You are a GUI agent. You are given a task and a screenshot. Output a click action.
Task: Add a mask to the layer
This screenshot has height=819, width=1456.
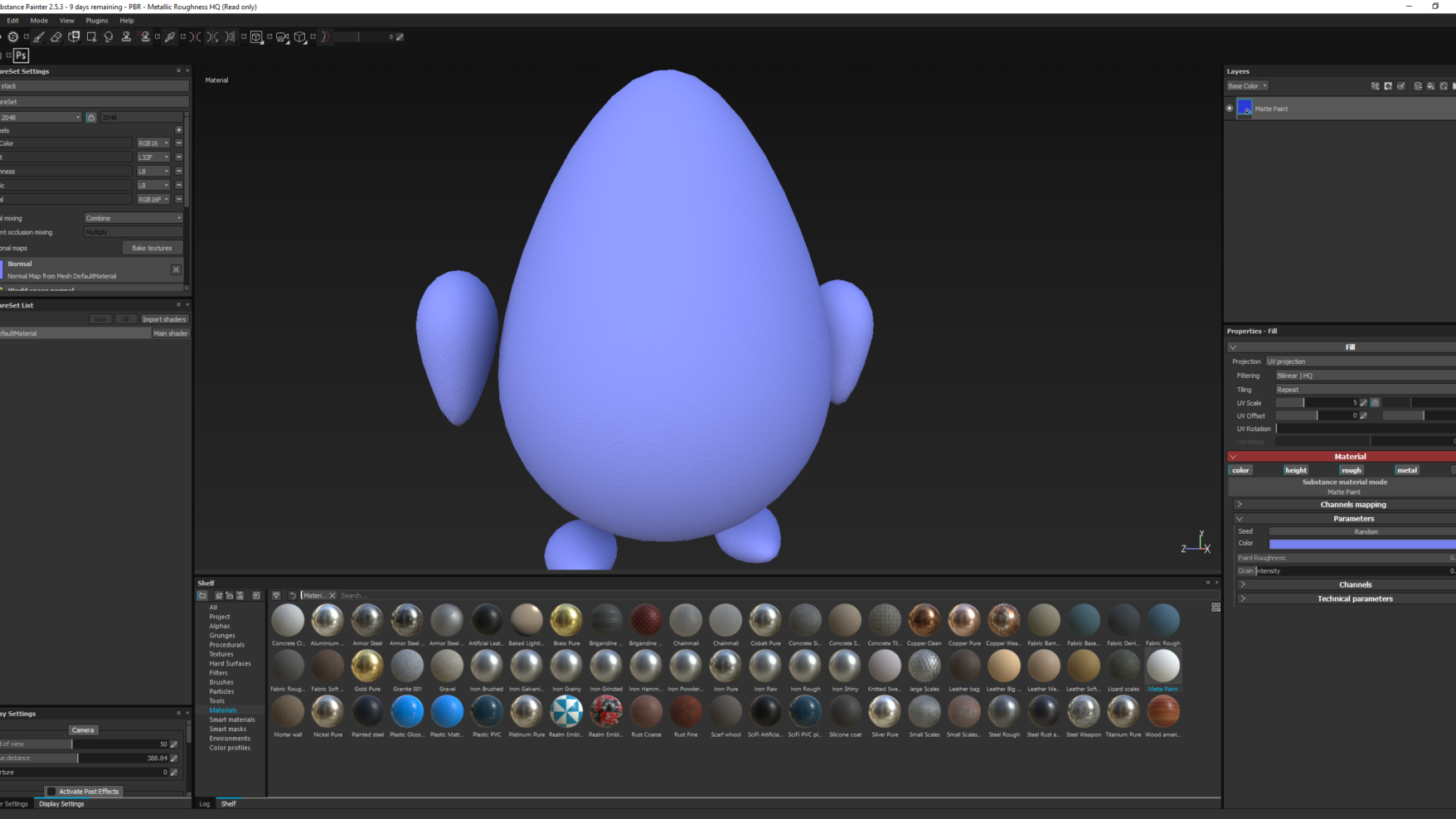click(x=1388, y=85)
